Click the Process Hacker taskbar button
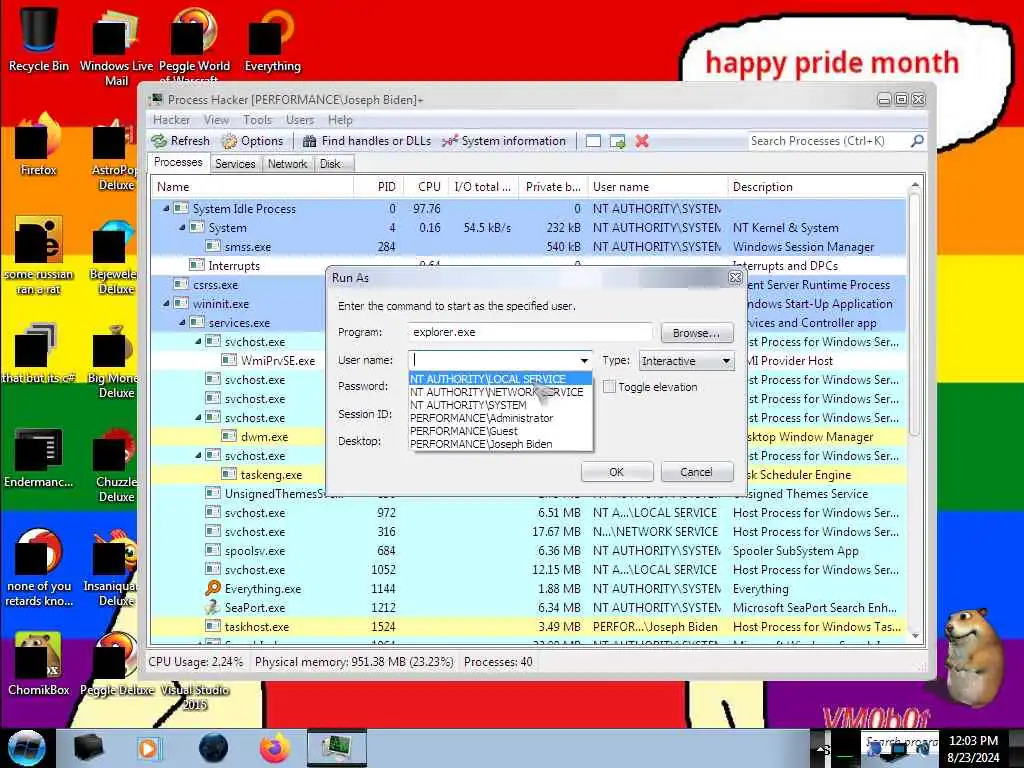The height and width of the screenshot is (768, 1024). [x=337, y=748]
